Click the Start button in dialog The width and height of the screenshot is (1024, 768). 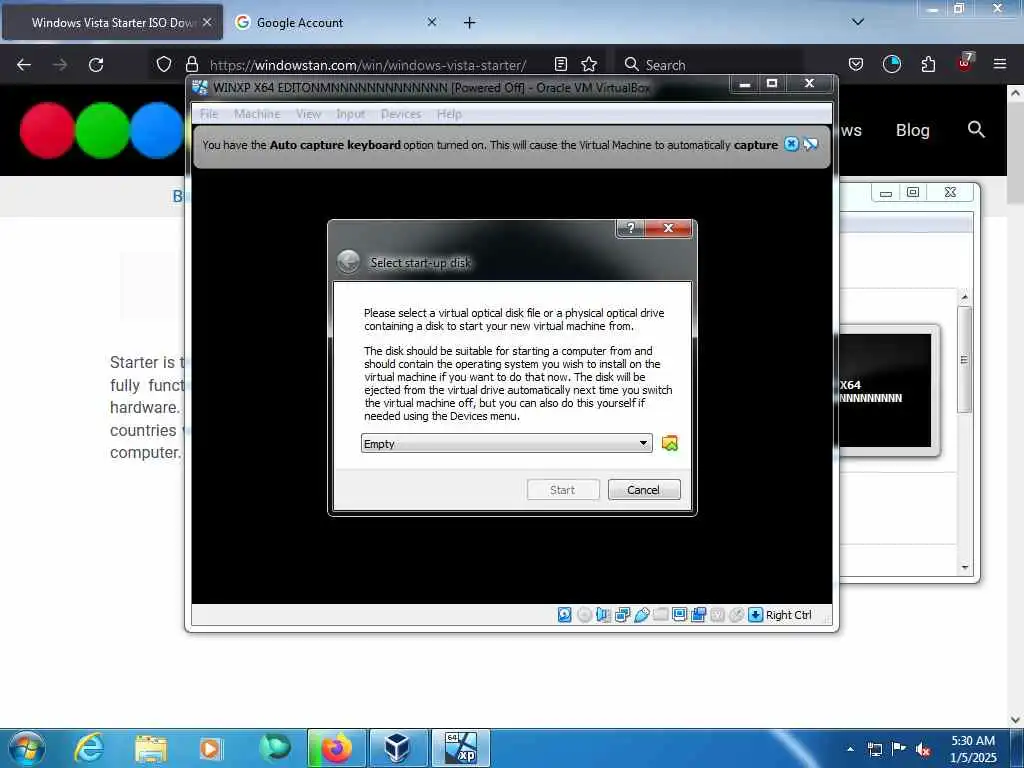tap(562, 490)
